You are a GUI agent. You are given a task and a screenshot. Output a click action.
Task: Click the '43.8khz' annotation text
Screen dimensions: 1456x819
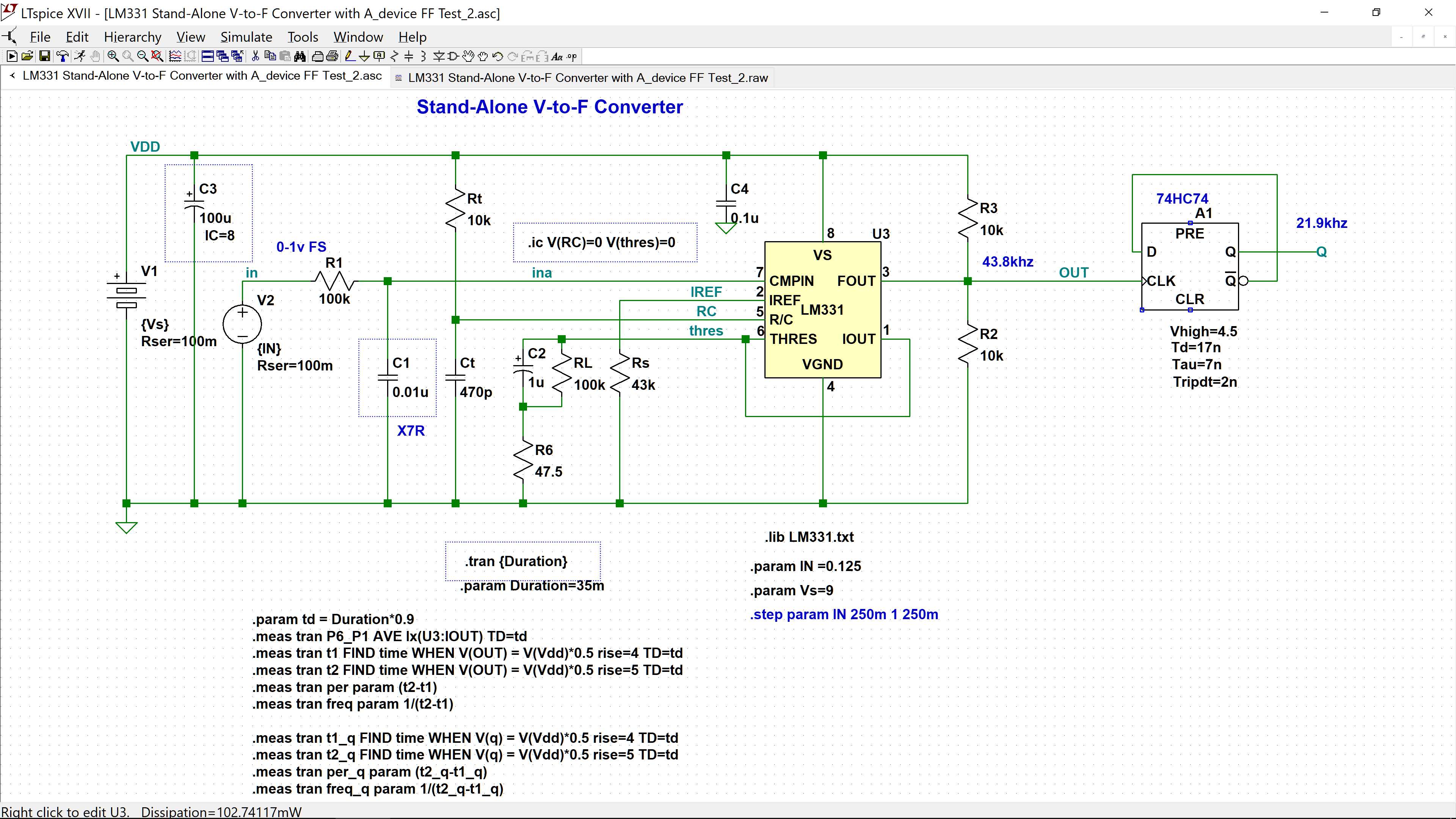tap(1008, 262)
